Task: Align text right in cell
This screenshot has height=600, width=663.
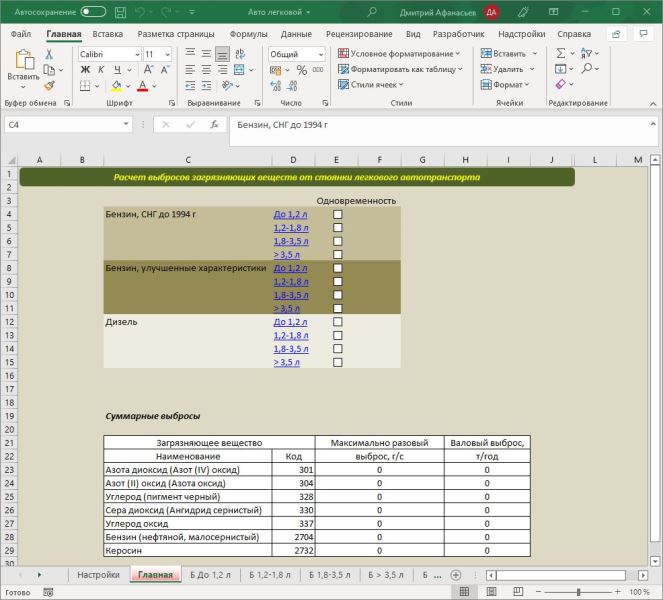Action: pyautogui.click(x=222, y=70)
